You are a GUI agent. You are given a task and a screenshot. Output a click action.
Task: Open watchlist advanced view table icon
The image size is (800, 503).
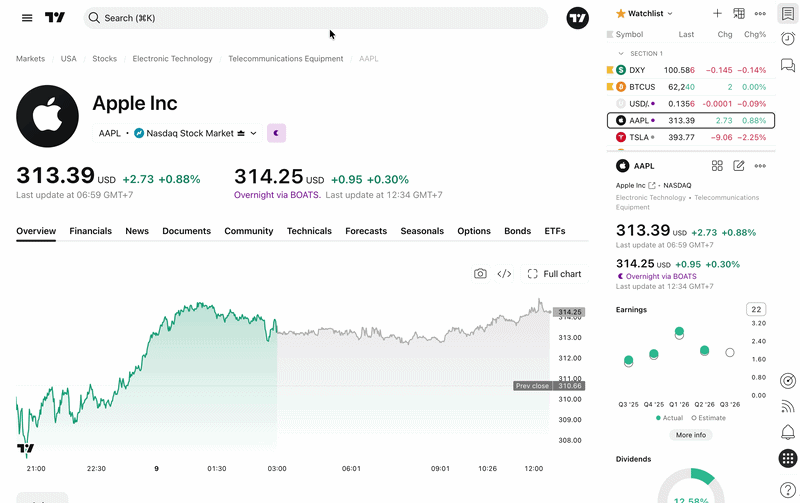point(739,14)
